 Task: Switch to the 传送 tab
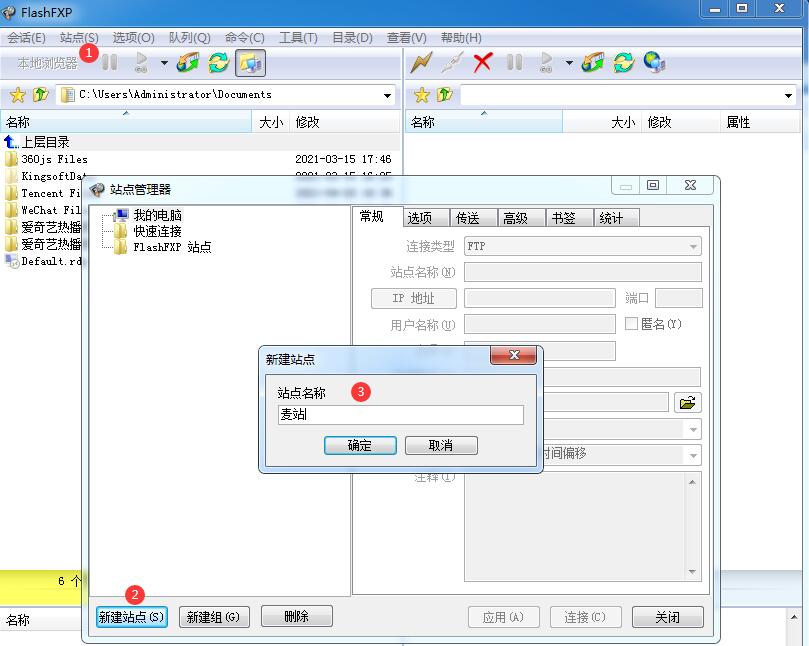coord(467,218)
